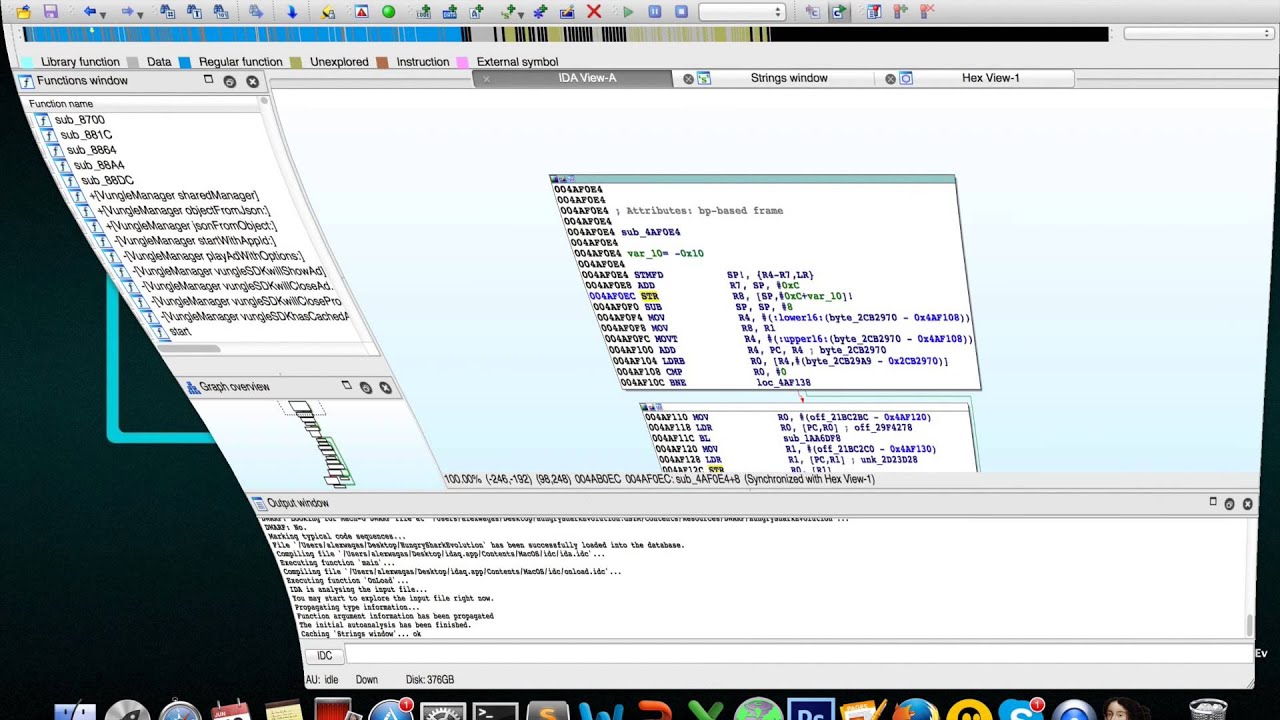Select sub_88A4 in Functions window

tap(98, 165)
